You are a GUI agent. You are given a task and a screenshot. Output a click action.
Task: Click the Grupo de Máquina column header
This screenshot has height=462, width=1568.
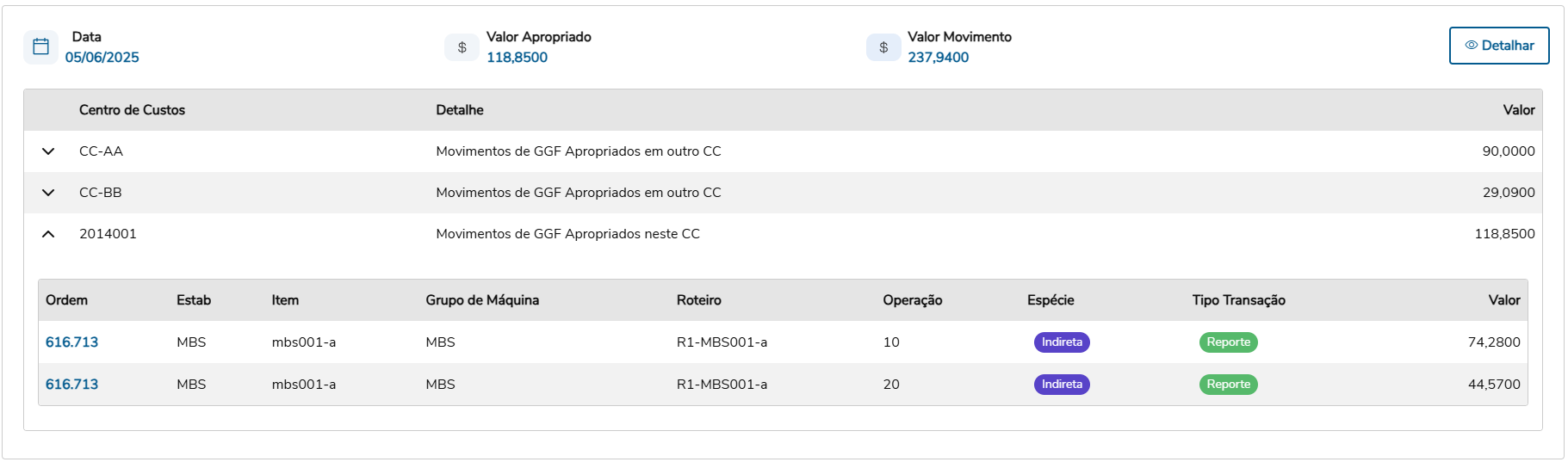click(482, 300)
